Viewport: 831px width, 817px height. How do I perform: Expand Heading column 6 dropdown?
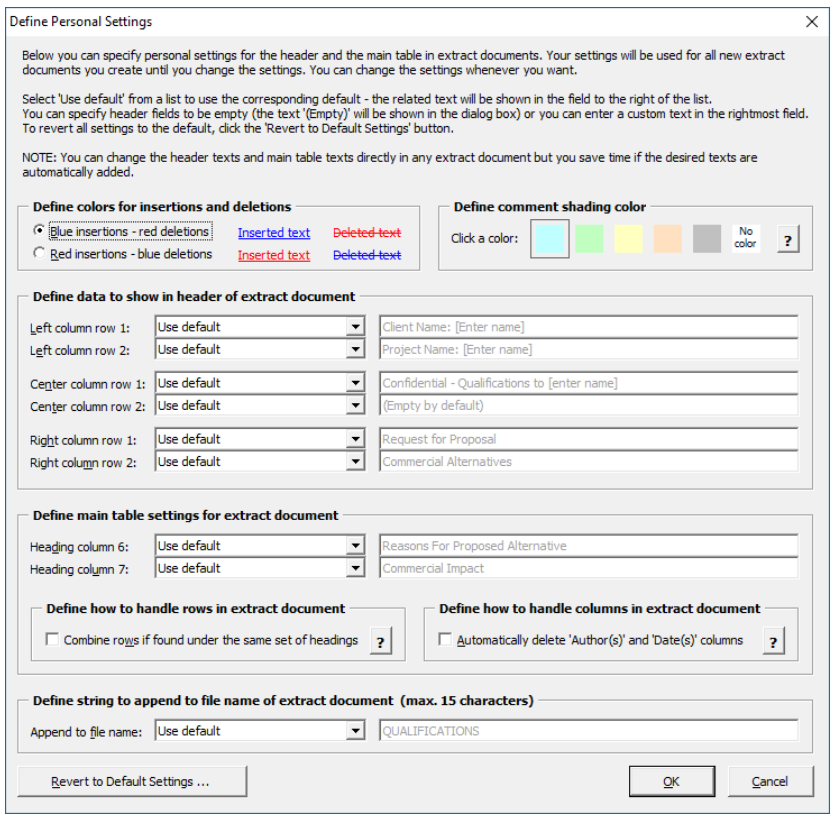pos(355,545)
